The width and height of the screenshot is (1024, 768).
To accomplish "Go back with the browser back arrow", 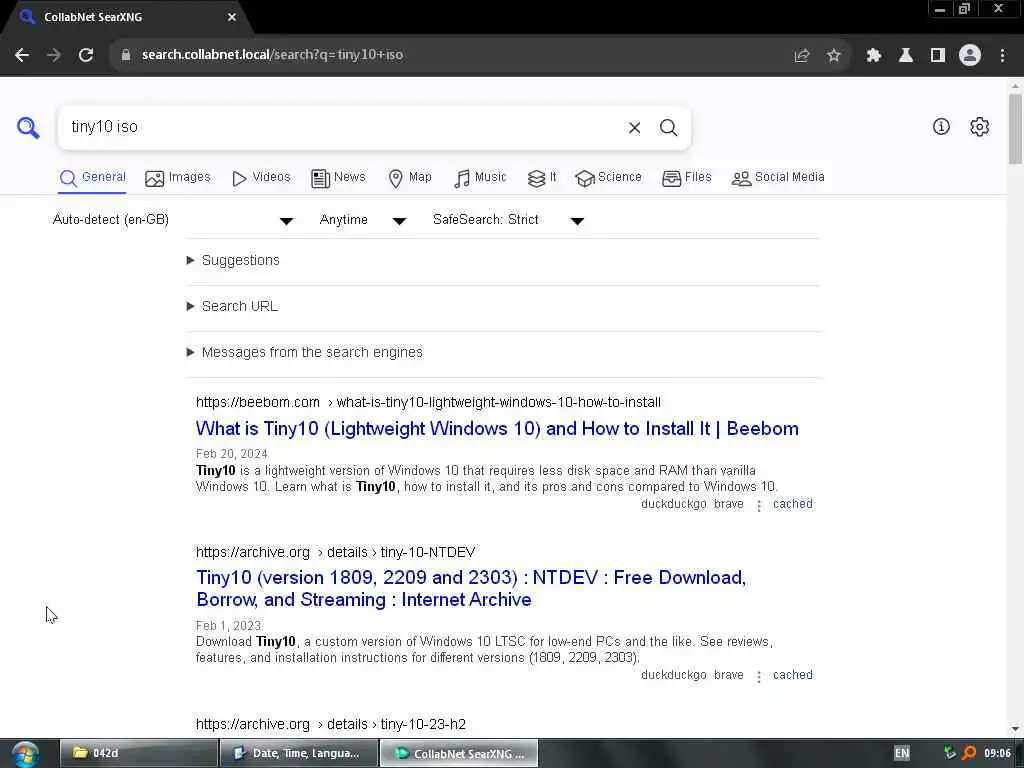I will [22, 55].
